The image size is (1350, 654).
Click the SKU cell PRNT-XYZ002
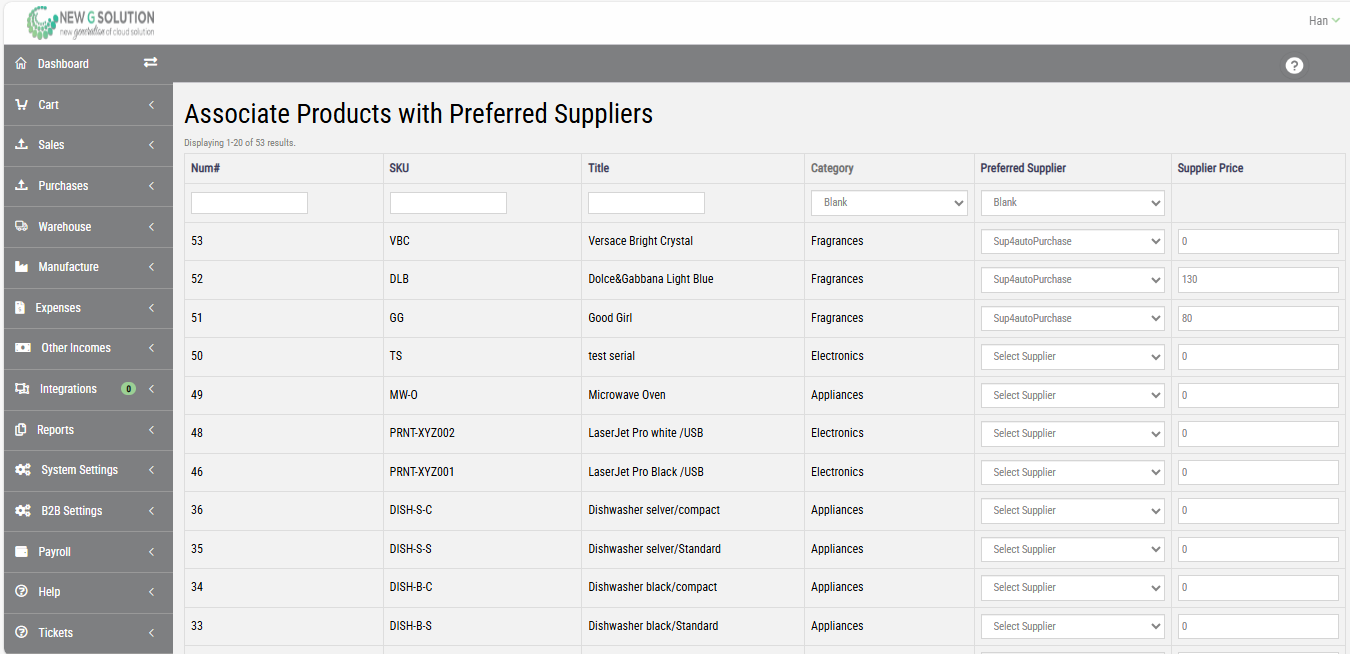422,433
